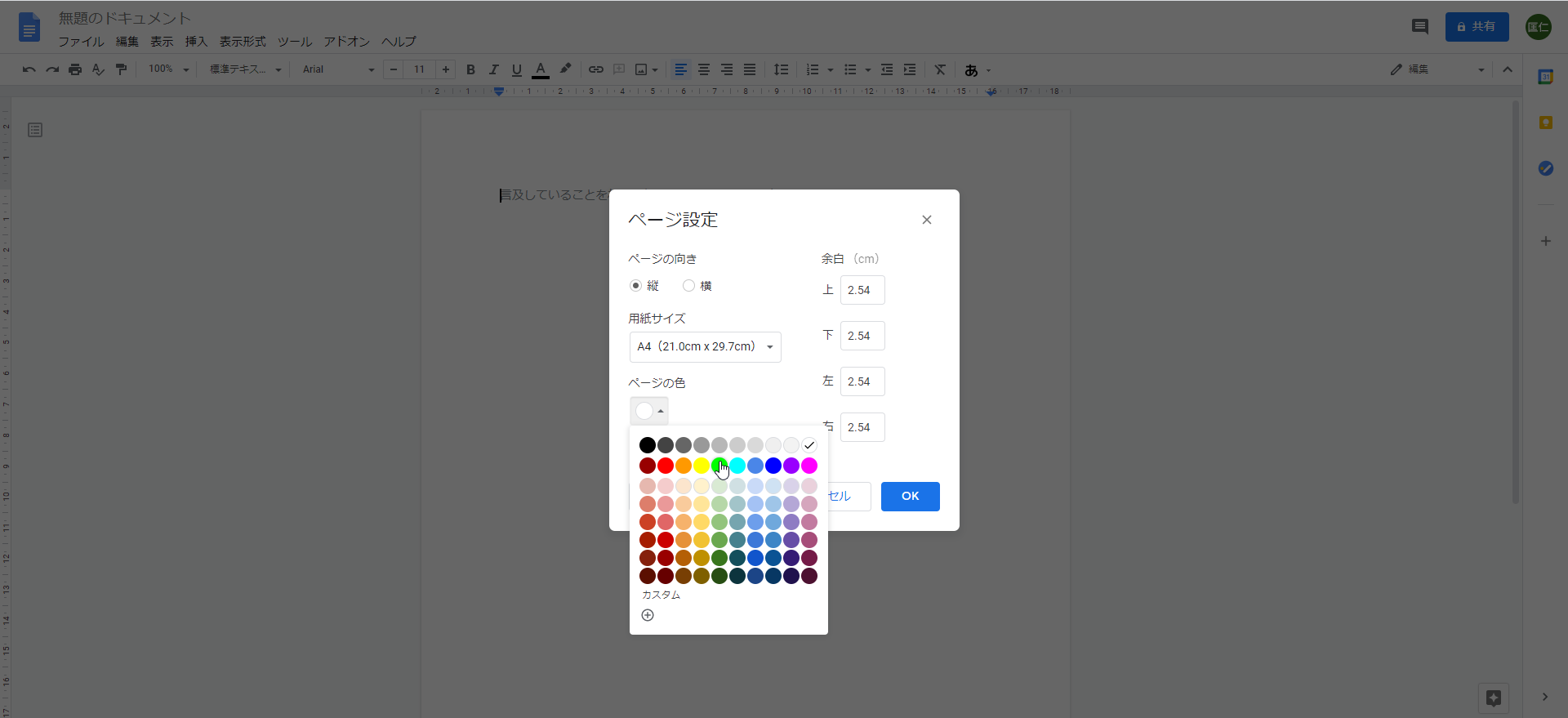This screenshot has width=1568, height=718.
Task: Open the comment history icon near share
Action: 1420,27
